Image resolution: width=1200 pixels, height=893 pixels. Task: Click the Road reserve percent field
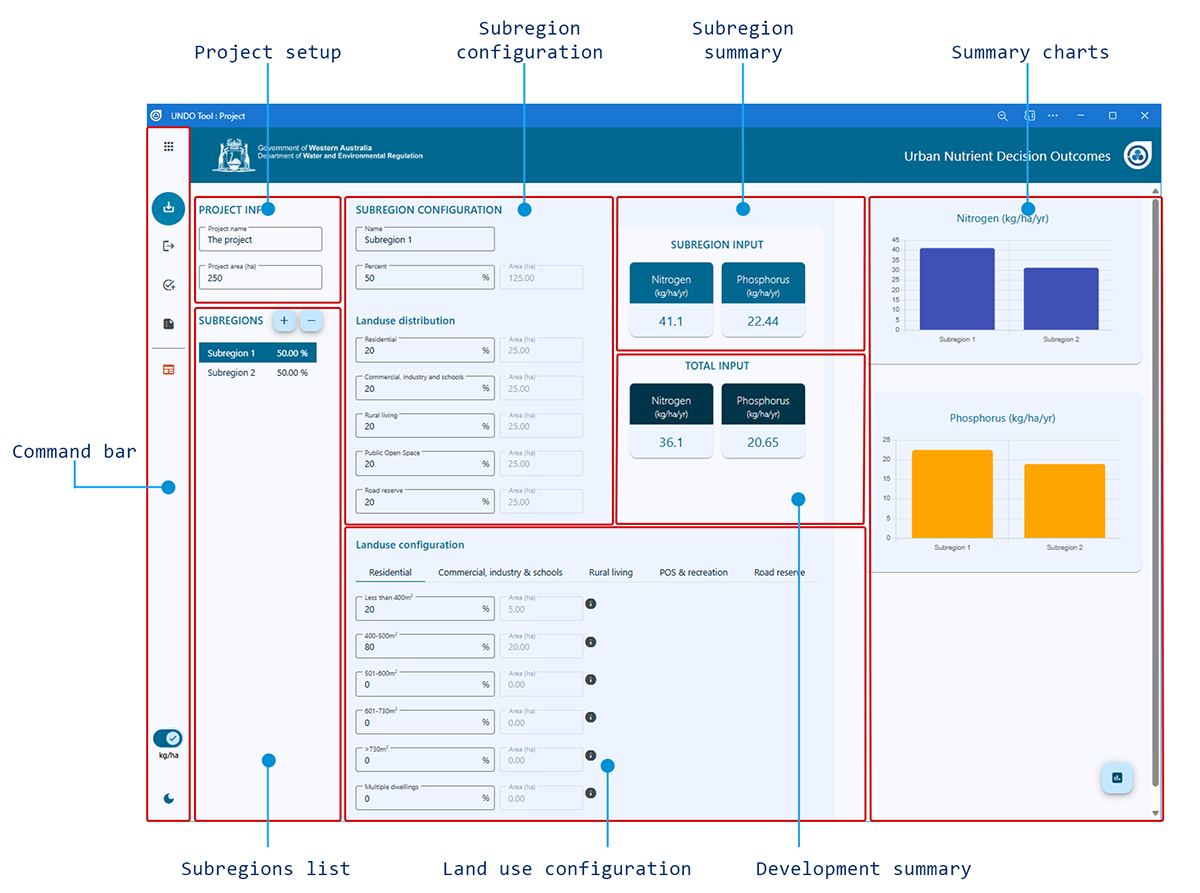[x=425, y=502]
